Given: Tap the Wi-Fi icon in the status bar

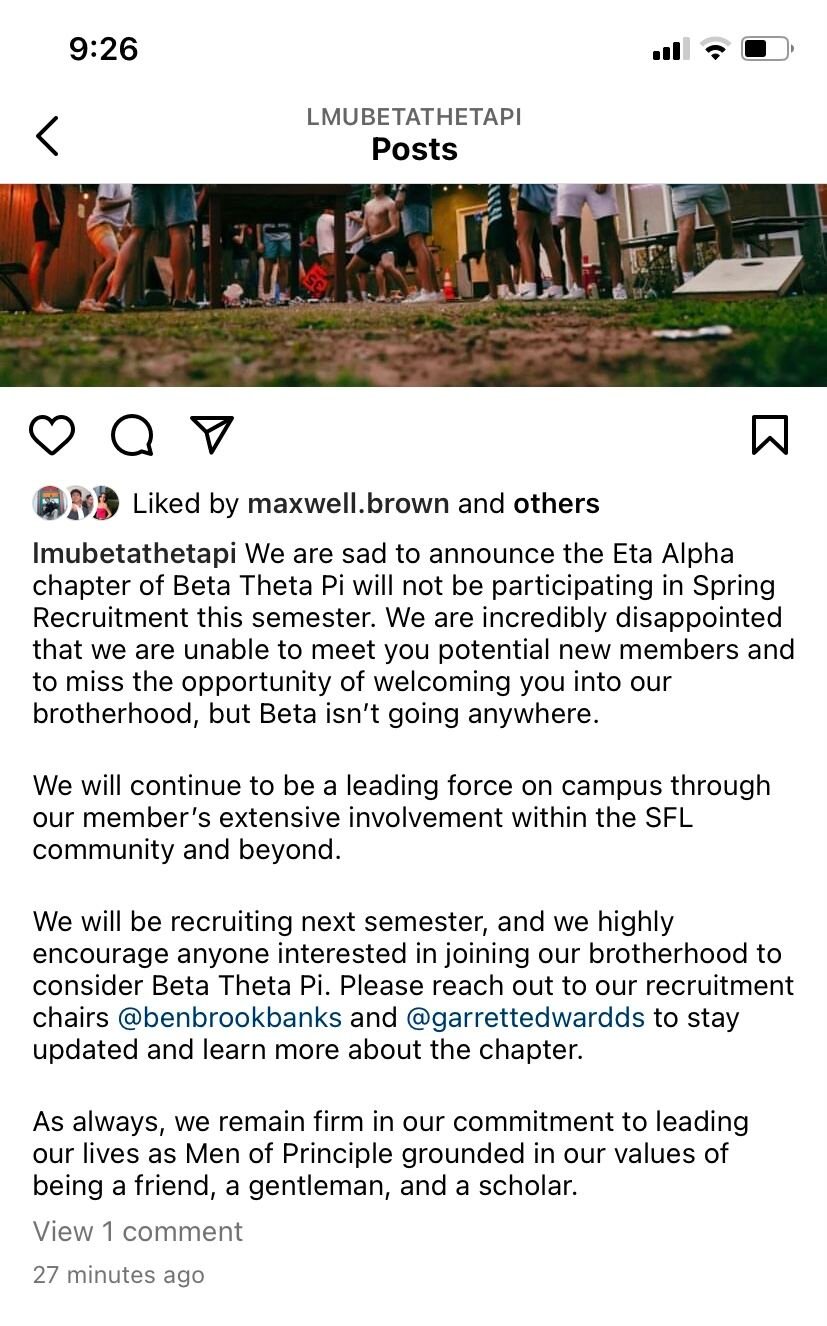Looking at the screenshot, I should 715,49.
